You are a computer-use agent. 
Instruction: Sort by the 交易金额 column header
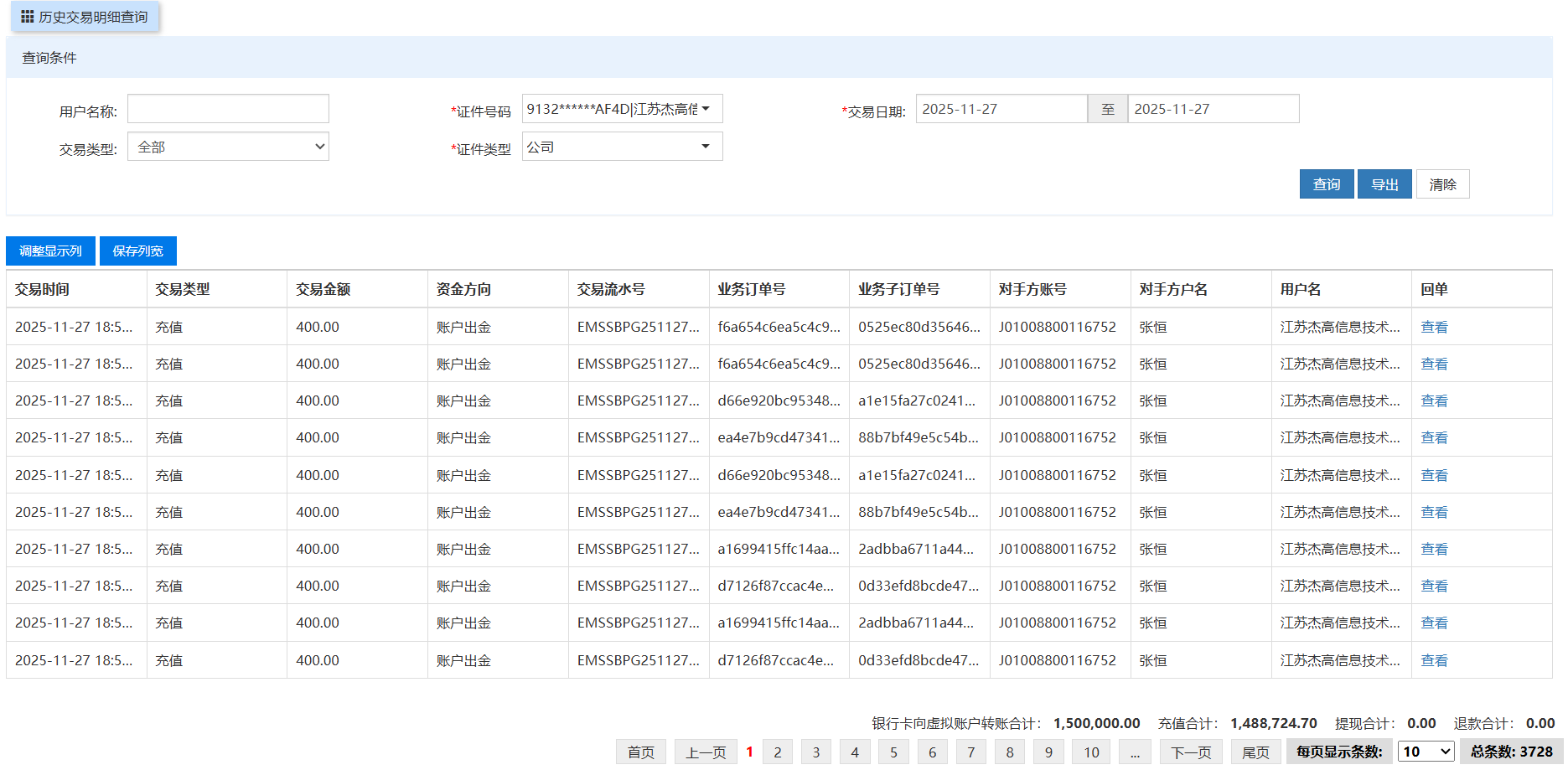click(x=323, y=289)
